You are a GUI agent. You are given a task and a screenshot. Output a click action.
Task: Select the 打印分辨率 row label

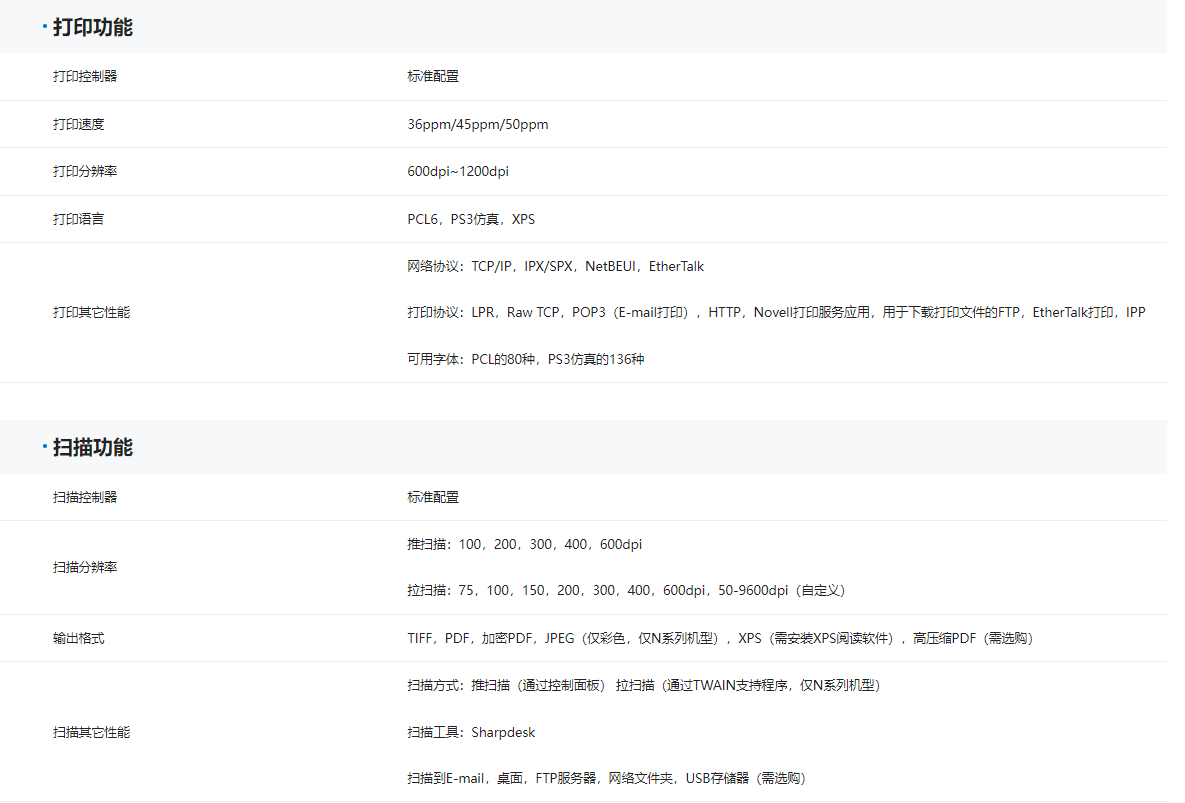[85, 171]
